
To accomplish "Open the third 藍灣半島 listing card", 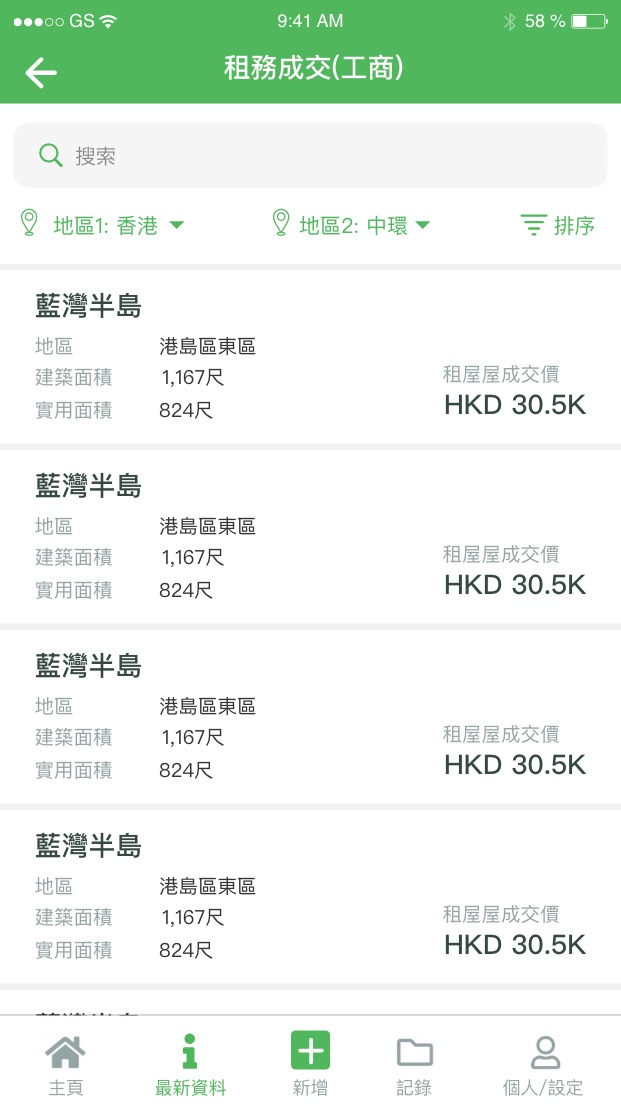I will pyautogui.click(x=310, y=716).
